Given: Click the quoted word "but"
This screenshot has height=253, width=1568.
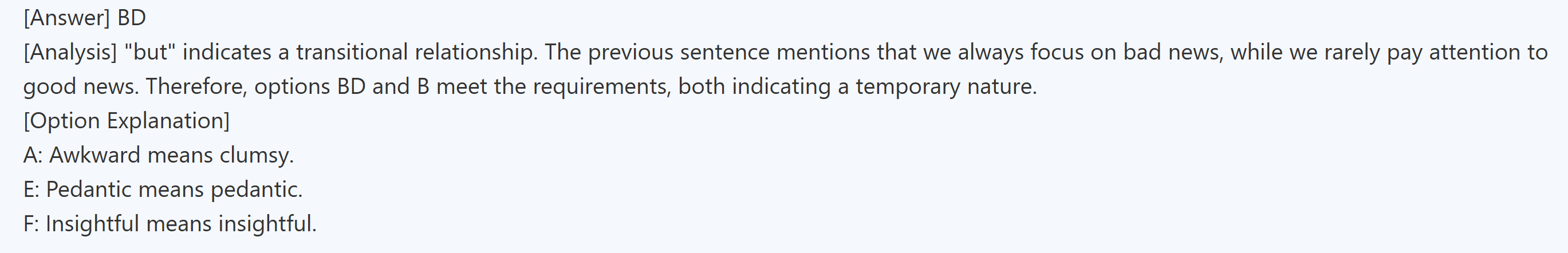Looking at the screenshot, I should 149,52.
